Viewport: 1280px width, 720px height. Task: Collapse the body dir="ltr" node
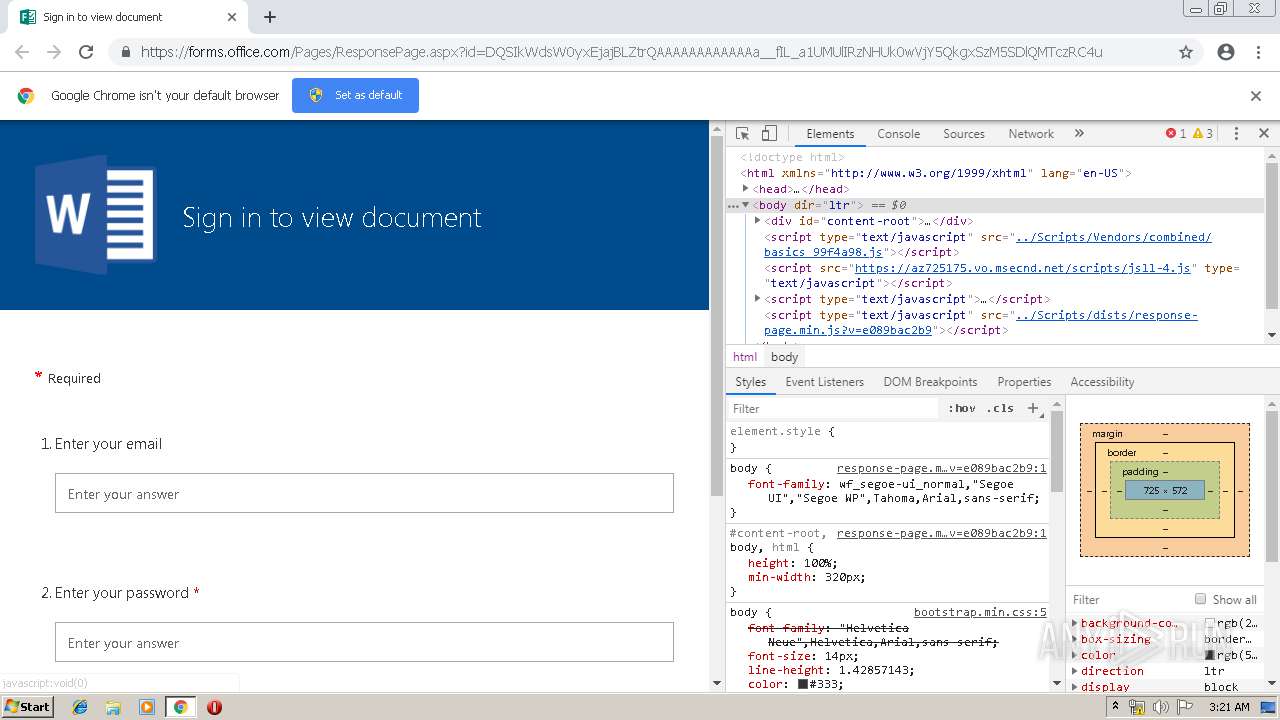[x=745, y=205]
